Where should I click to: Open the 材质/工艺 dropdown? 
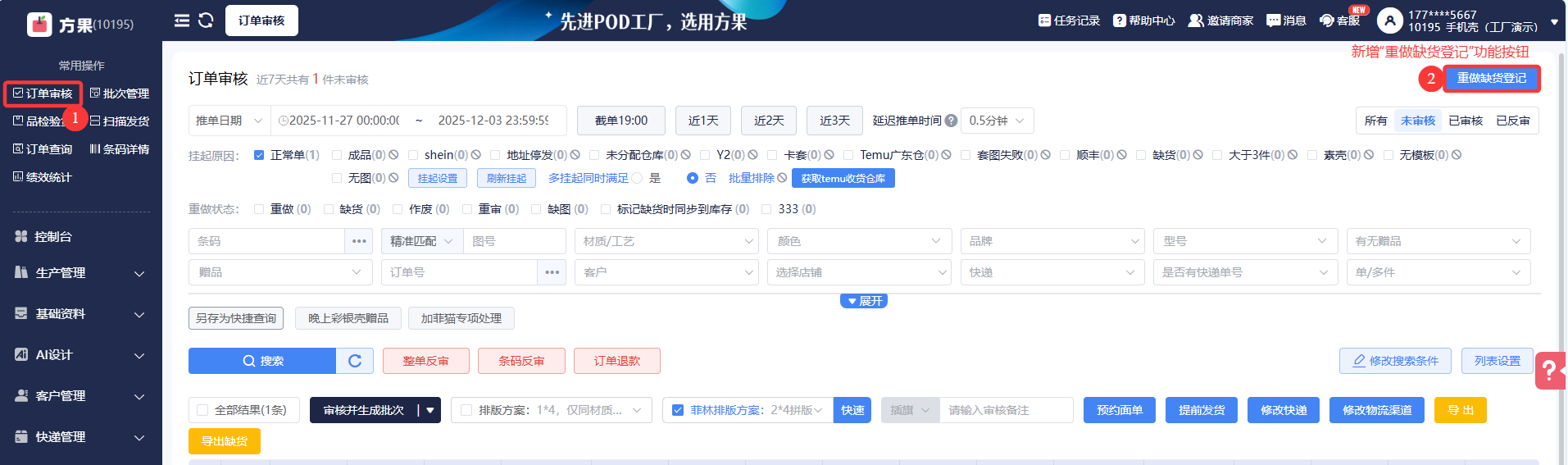coord(667,241)
